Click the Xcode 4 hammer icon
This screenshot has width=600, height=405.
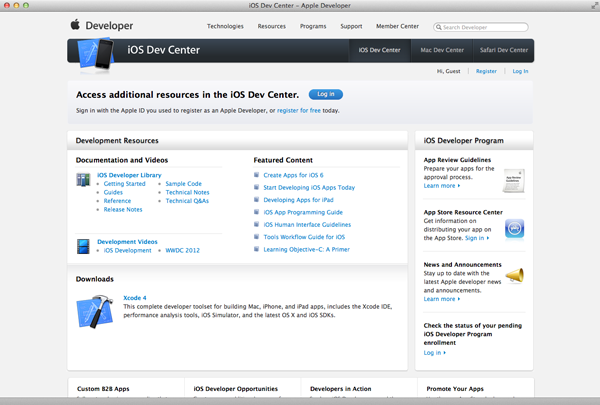pos(95,311)
